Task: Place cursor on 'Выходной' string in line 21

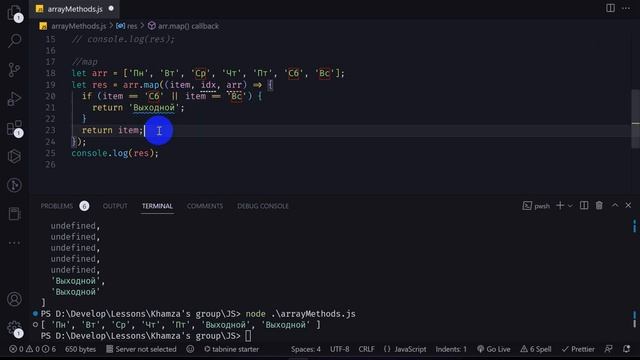Action: 154,108
